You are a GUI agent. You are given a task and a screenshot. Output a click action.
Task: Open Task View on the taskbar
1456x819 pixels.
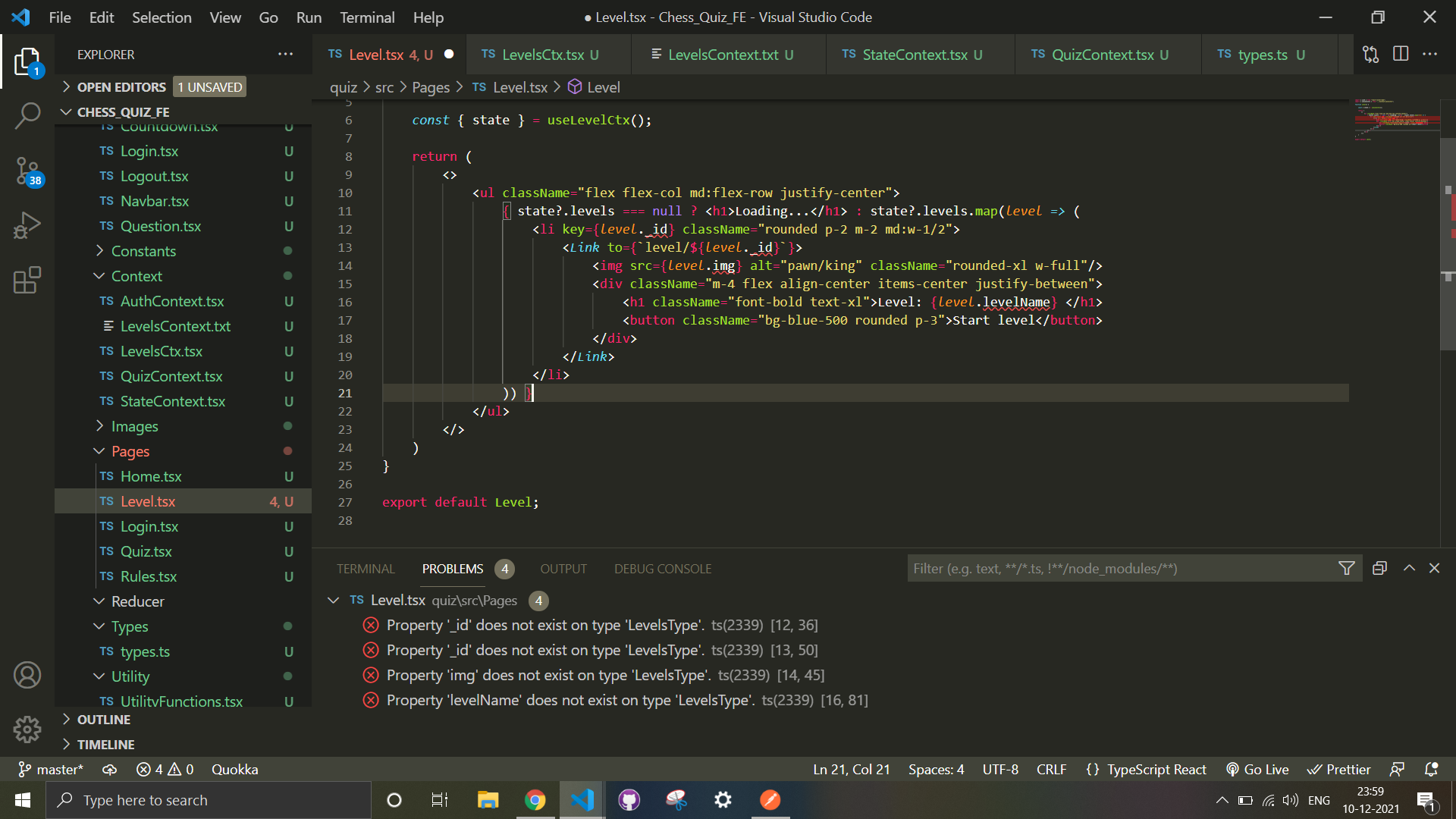click(440, 800)
